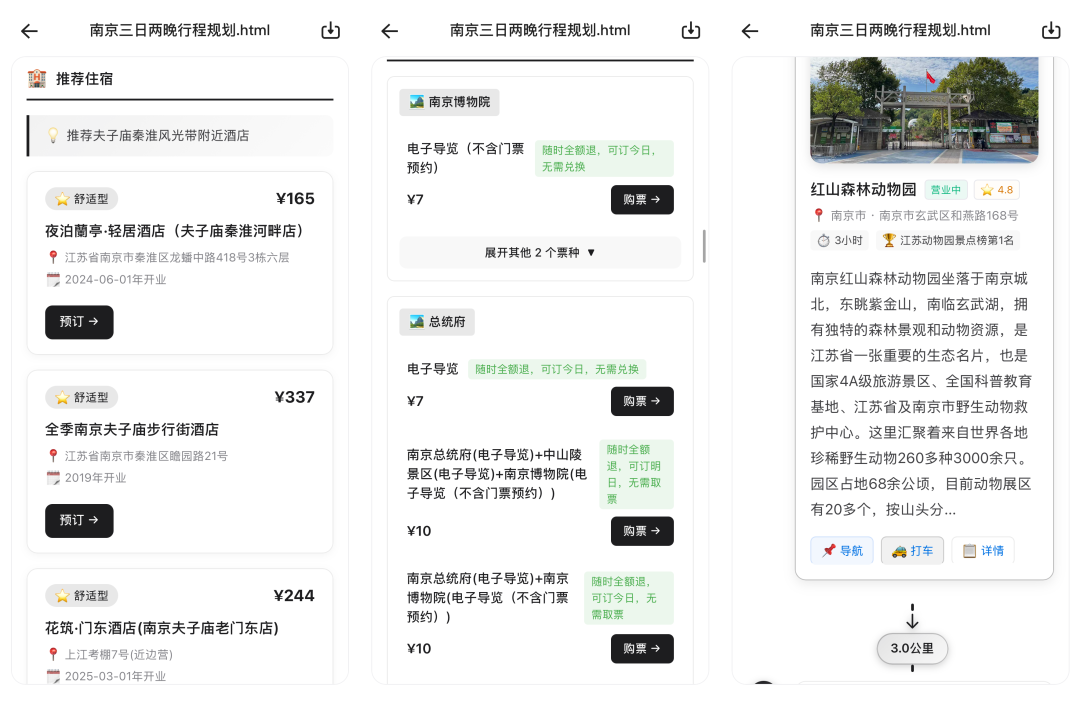Buy 总统府 电子导览 ¥7 ticket
Image resolution: width=1080 pixels, height=727 pixels.
point(642,401)
